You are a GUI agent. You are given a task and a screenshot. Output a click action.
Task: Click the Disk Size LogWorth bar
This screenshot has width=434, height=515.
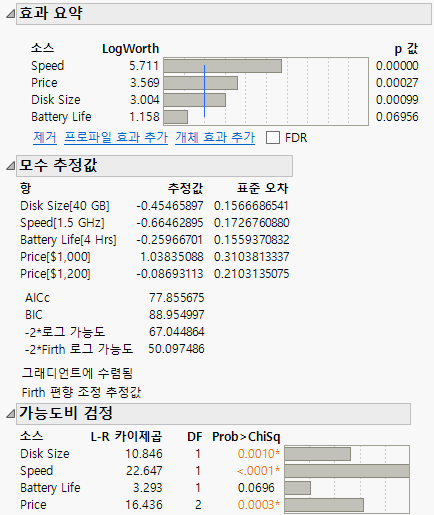195,100
